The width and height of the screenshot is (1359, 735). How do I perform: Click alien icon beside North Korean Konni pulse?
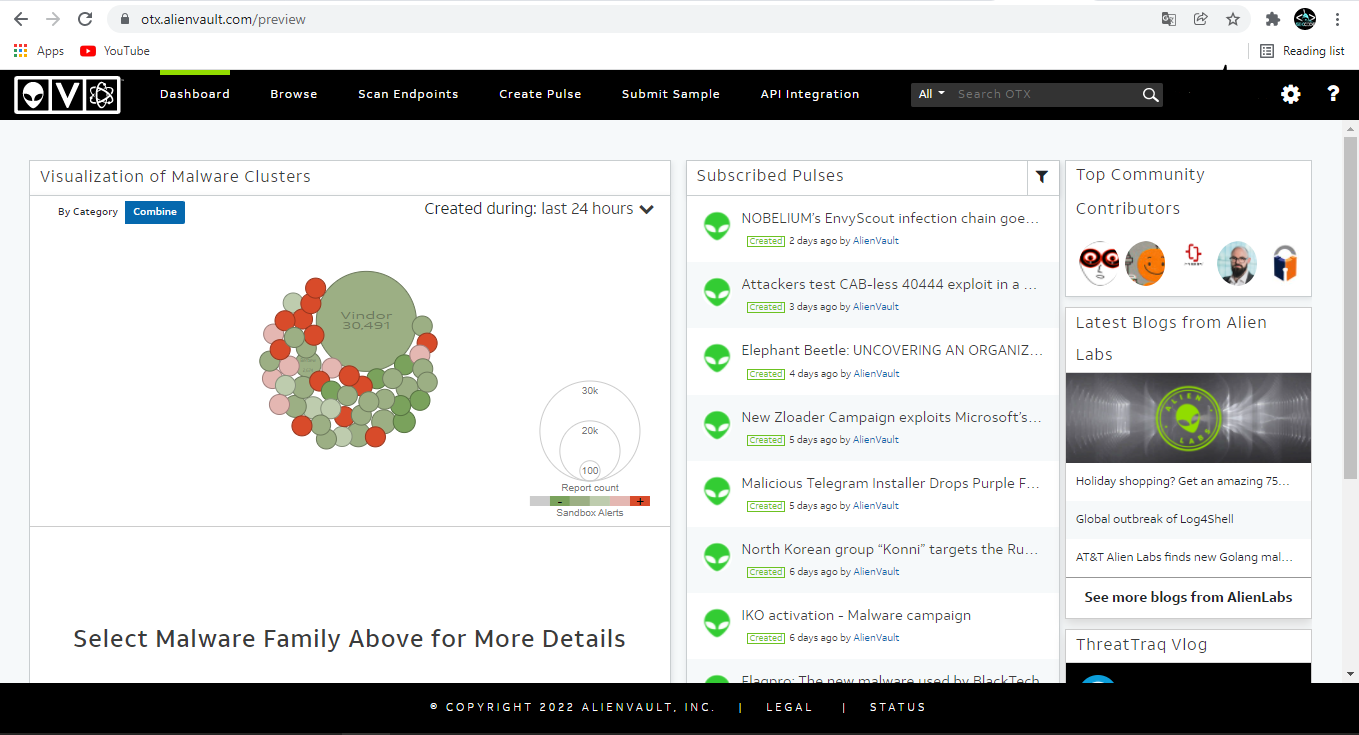717,557
